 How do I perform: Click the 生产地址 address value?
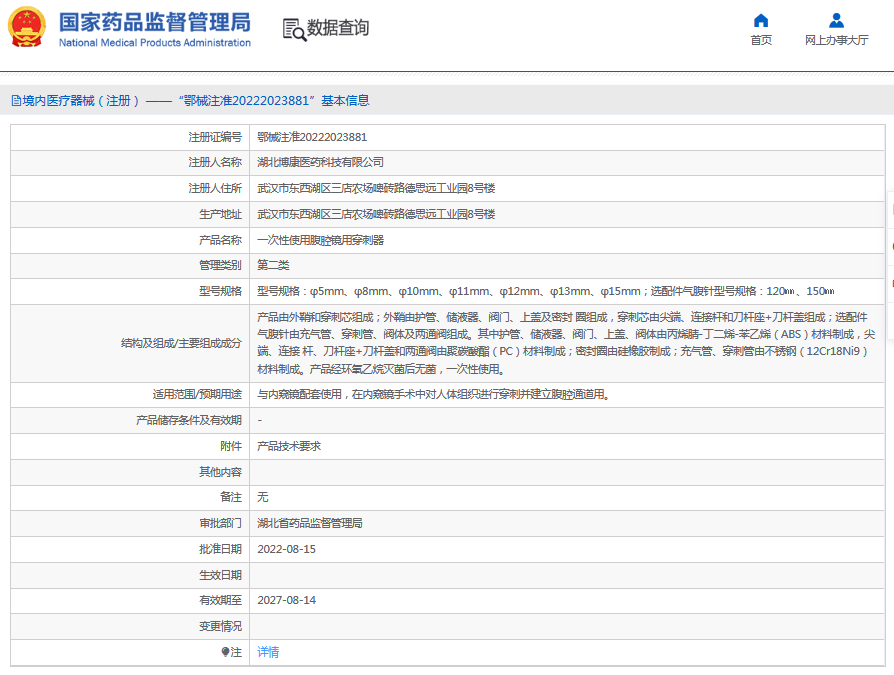(x=376, y=214)
